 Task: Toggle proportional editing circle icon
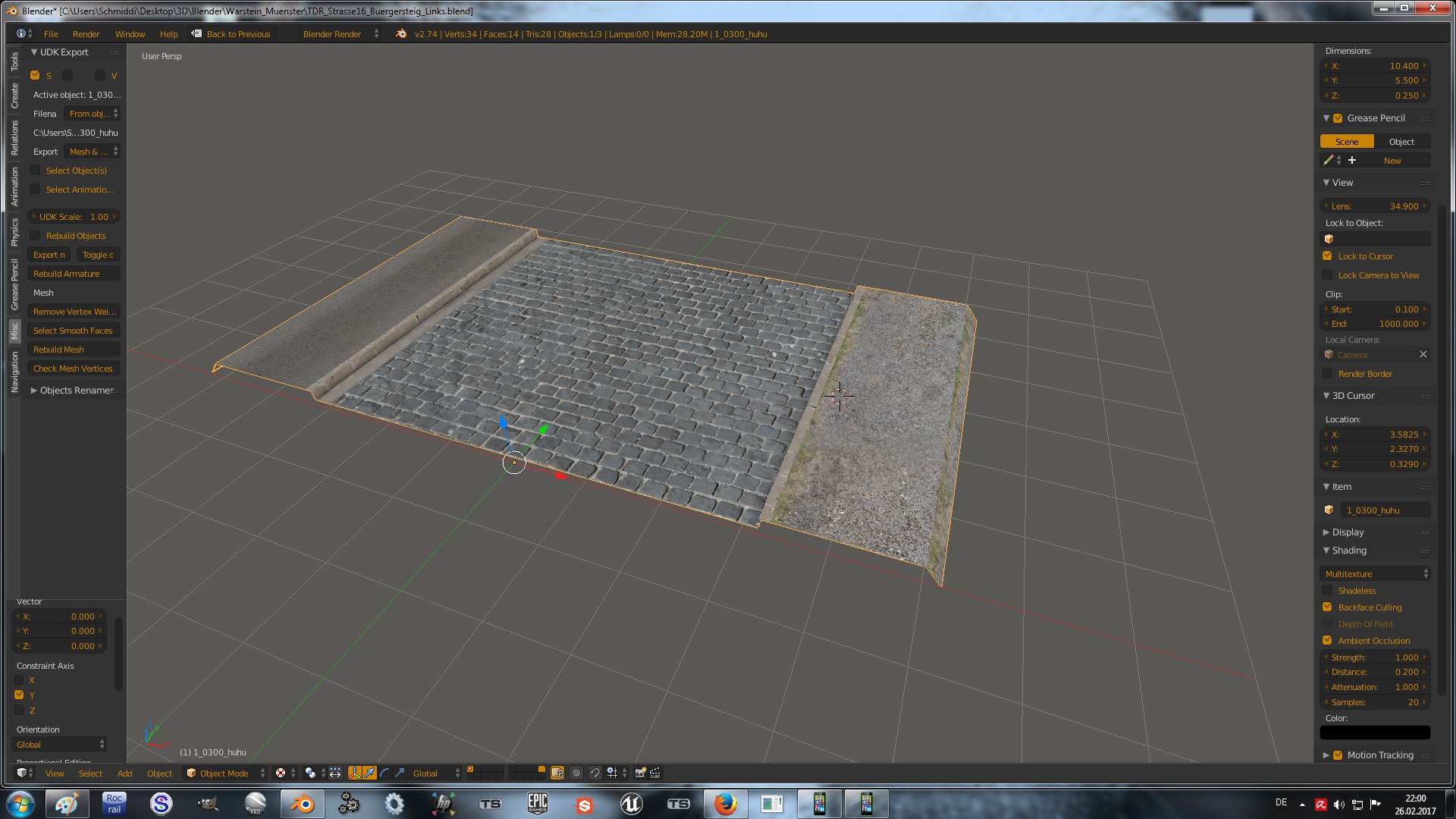tap(576, 773)
